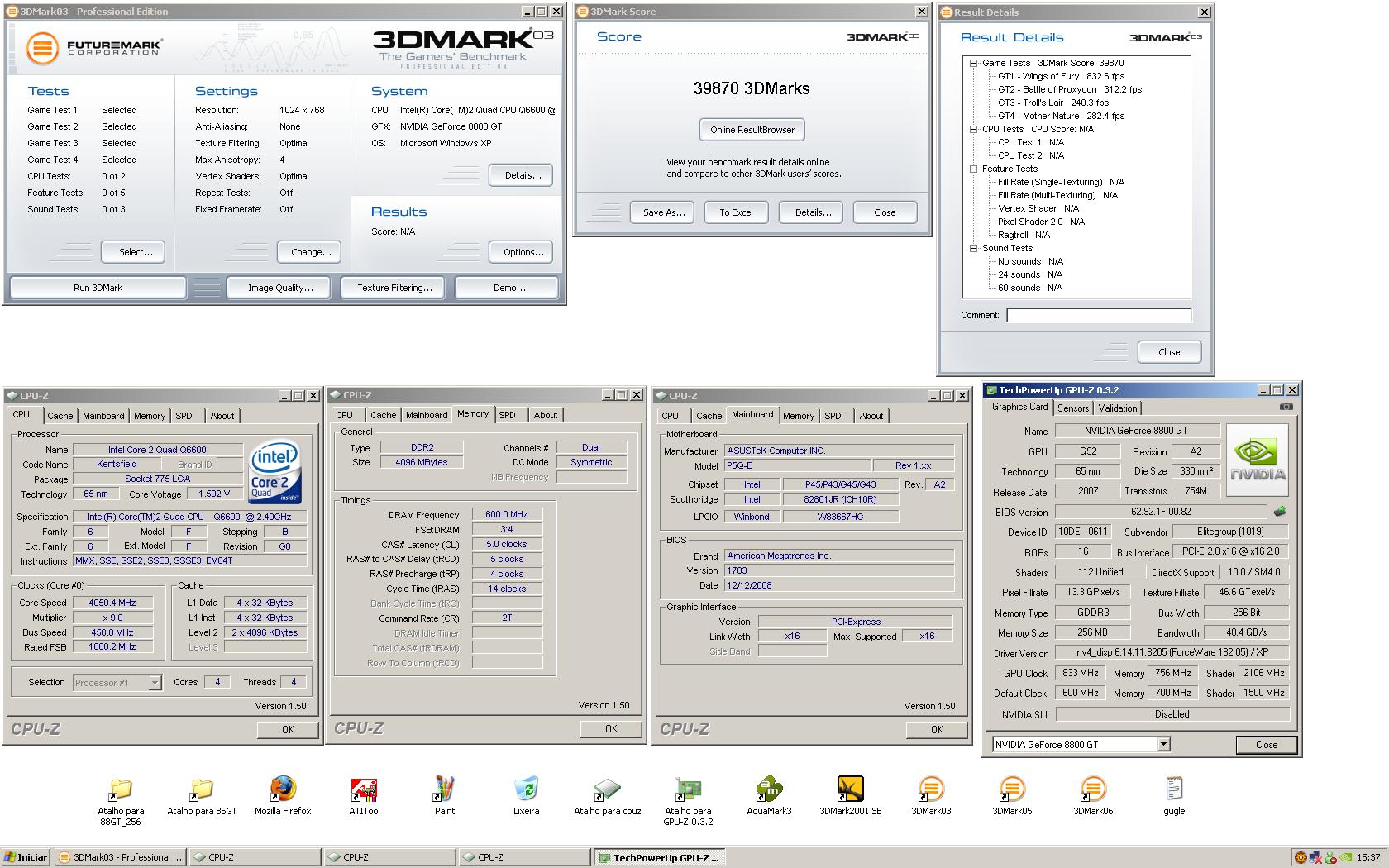
Task: Open the Lixeira recycle bin icon
Action: click(526, 790)
